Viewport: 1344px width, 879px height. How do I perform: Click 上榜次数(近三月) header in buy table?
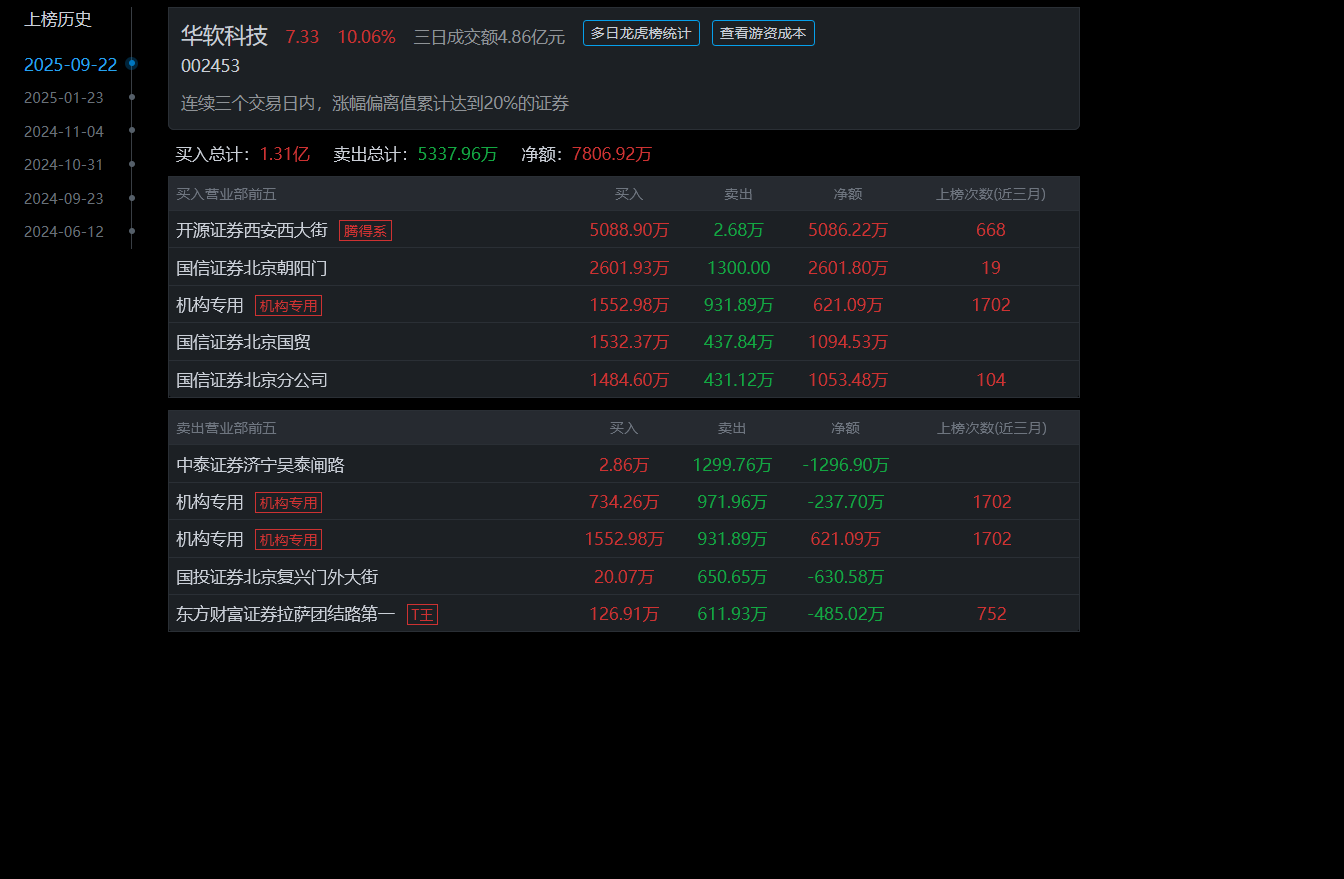[991, 194]
